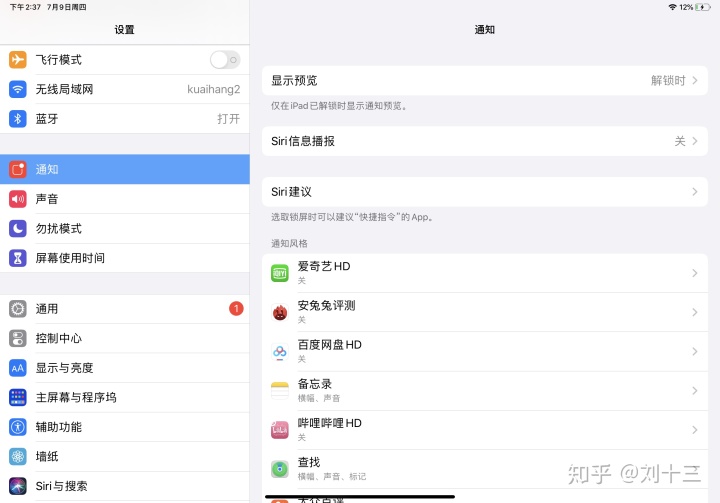Tap 仅在iPad已解锁时显示通知预览 description
Viewport: 720px width, 503px height.
tap(338, 106)
